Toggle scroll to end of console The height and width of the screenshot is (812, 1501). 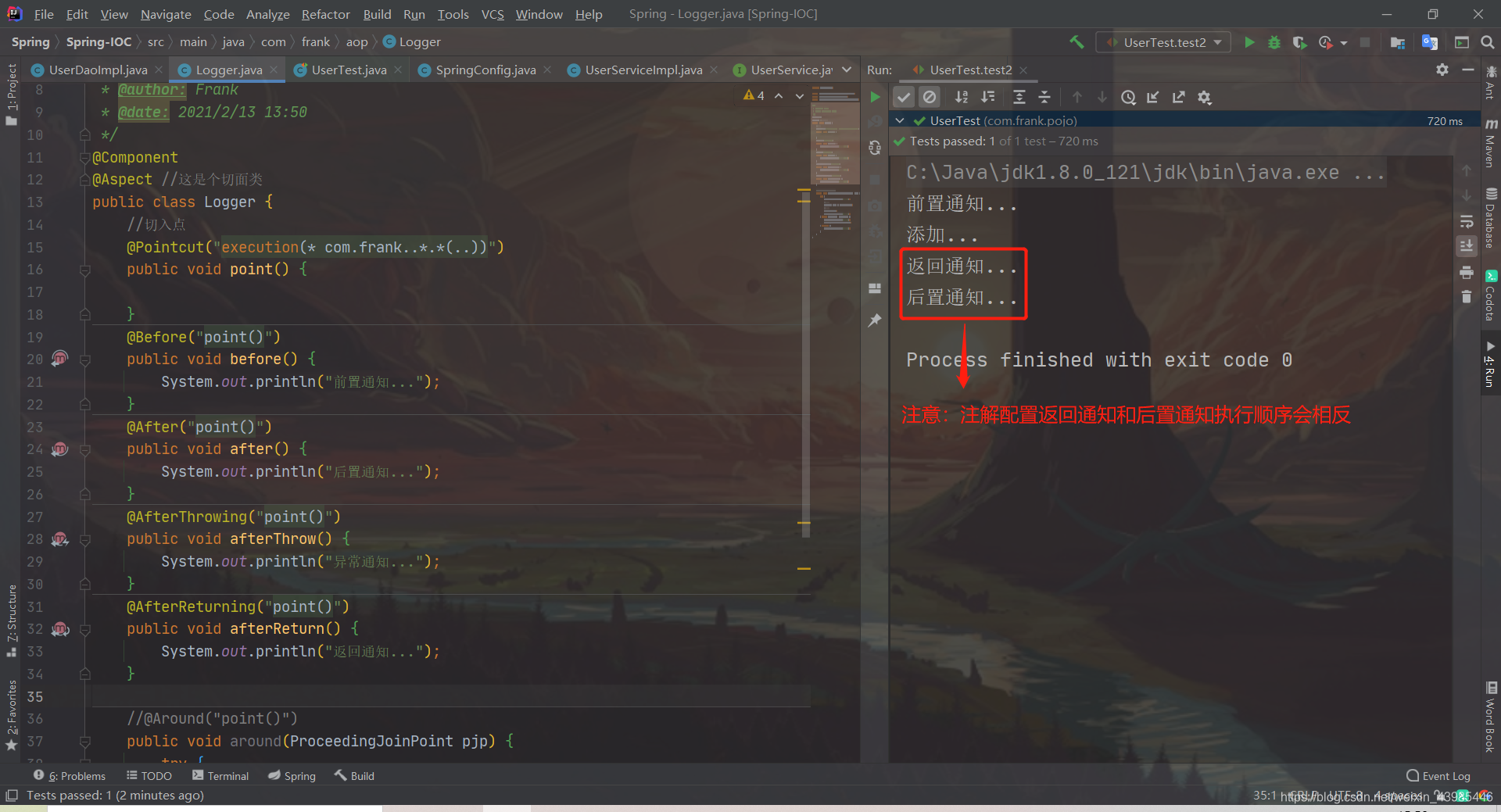[x=1467, y=246]
